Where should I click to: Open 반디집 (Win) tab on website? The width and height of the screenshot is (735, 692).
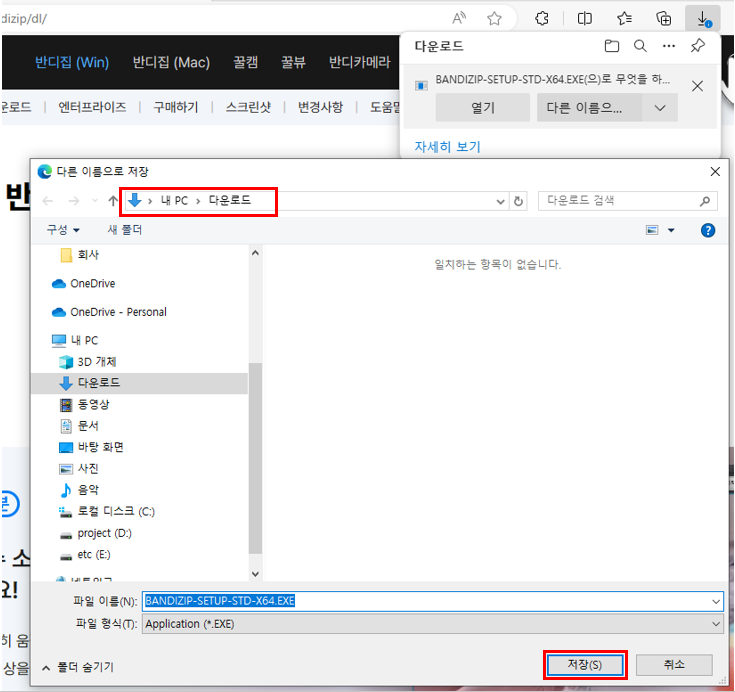72,62
